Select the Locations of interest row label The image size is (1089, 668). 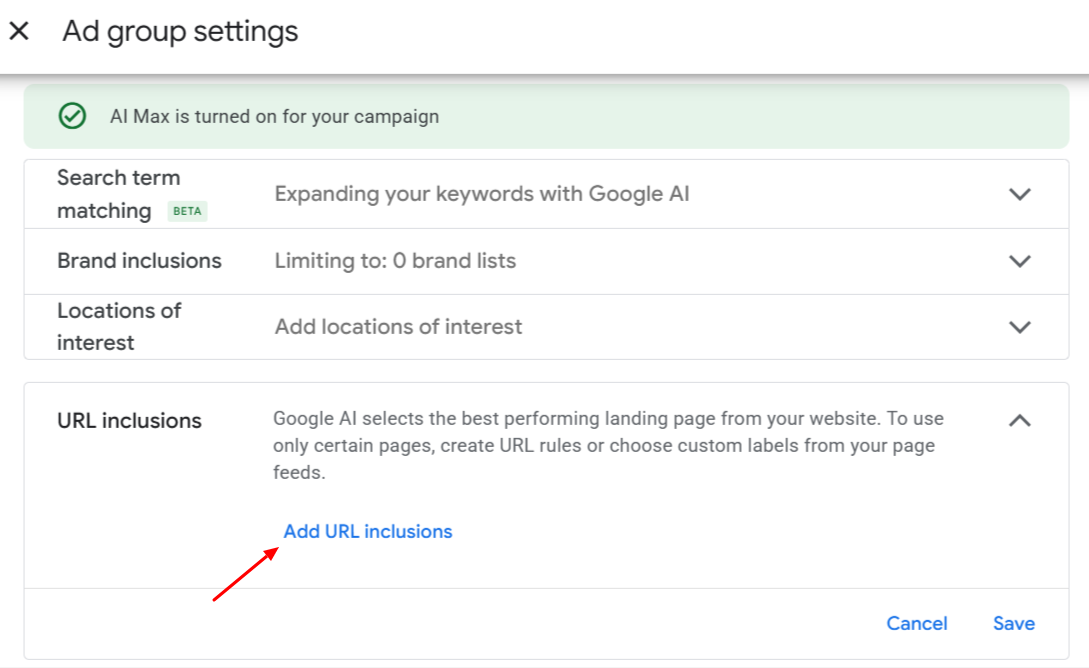click(118, 326)
